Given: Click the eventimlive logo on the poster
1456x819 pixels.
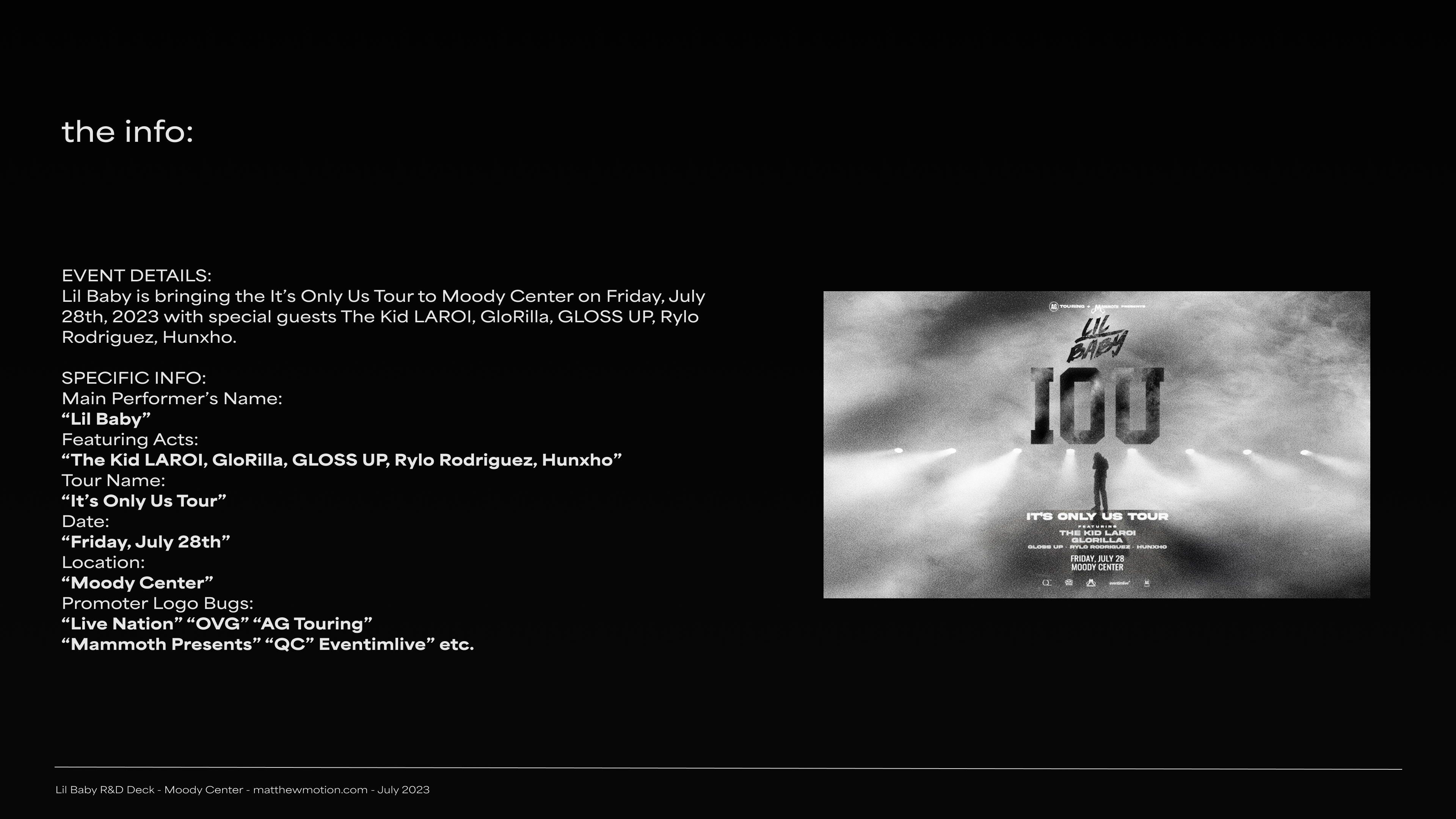Looking at the screenshot, I should [1119, 583].
